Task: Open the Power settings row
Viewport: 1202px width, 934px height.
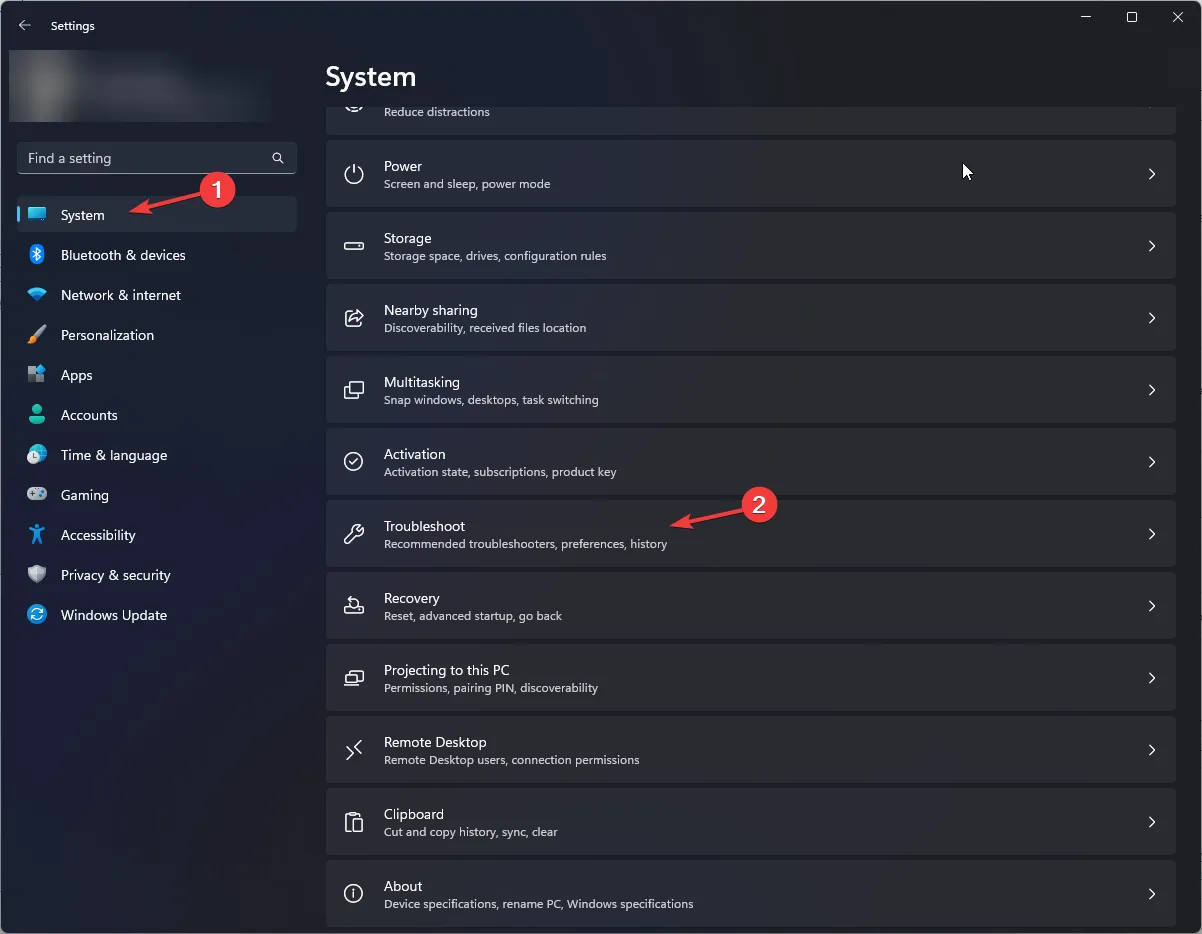Action: (x=751, y=174)
